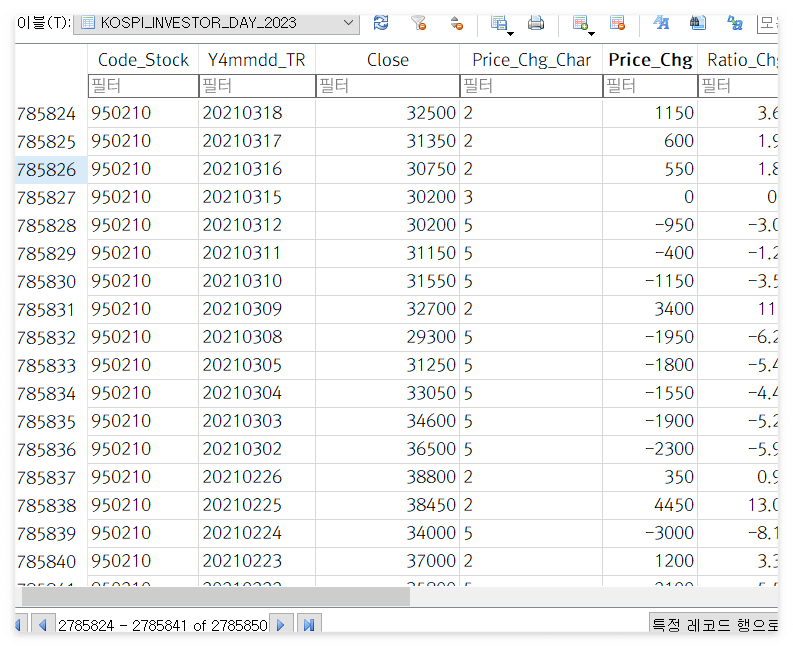Sort by Y4mmdd_TR column header
The height and width of the screenshot is (647, 793).
coord(257,60)
